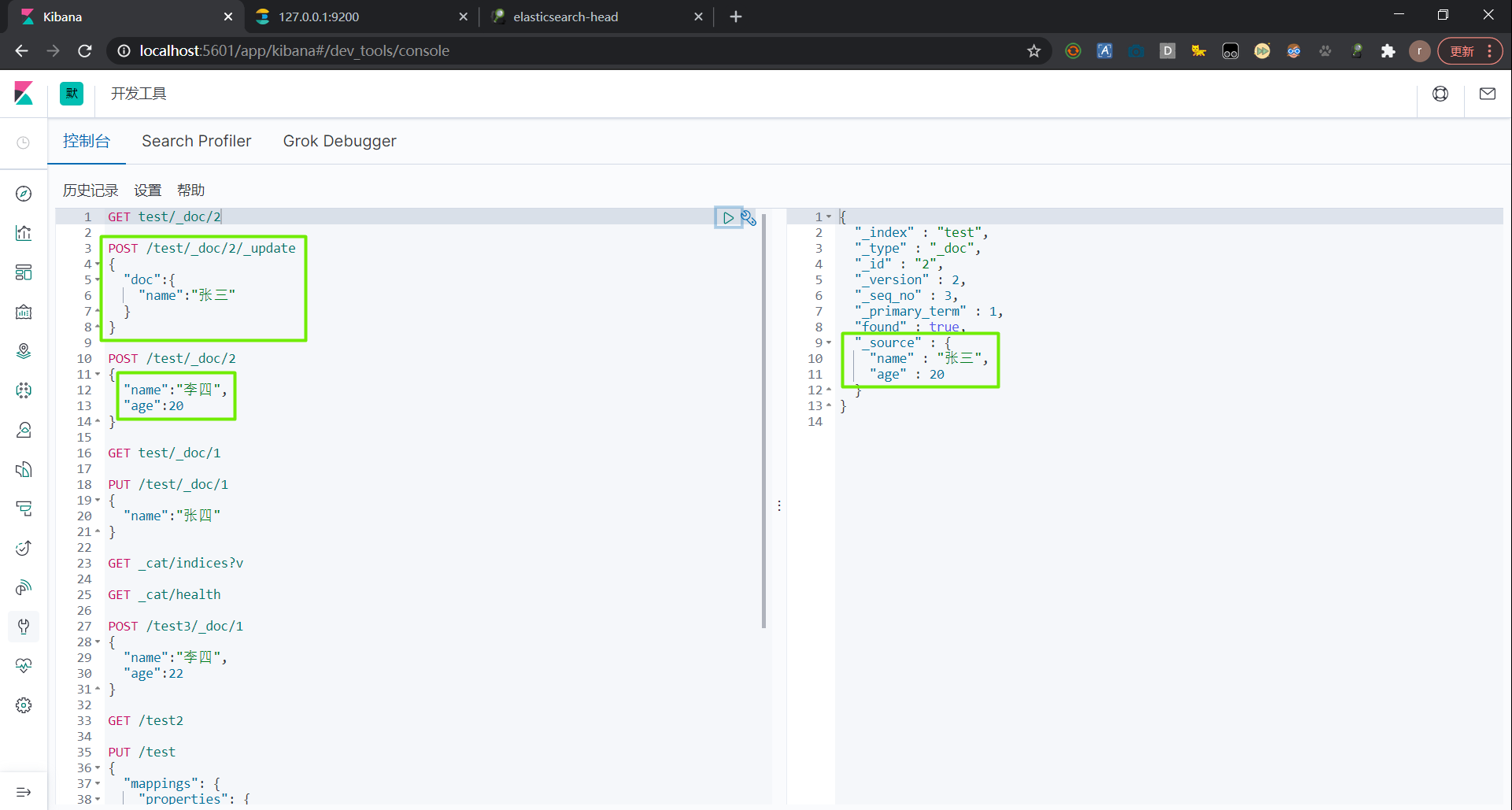Open Management gear in the sidebar
Screen dimensions: 1512x810
pyautogui.click(x=24, y=705)
